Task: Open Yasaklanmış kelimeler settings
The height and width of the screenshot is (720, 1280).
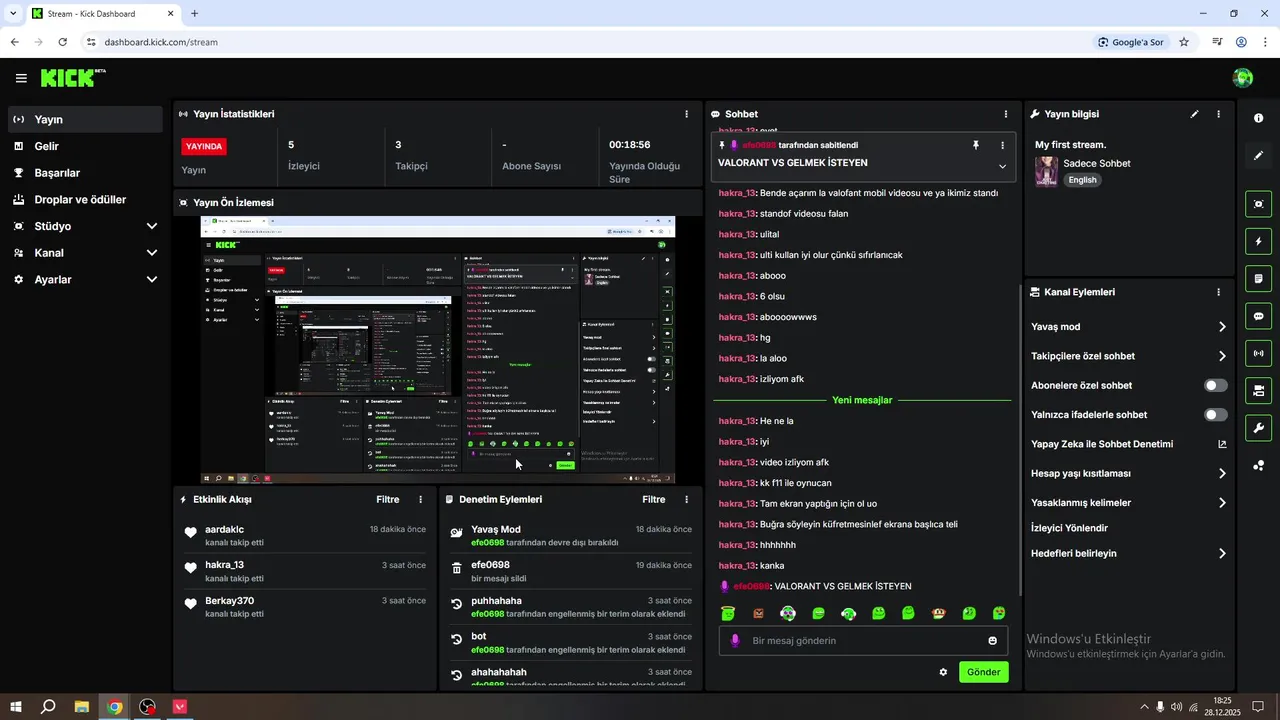Action: (1129, 503)
